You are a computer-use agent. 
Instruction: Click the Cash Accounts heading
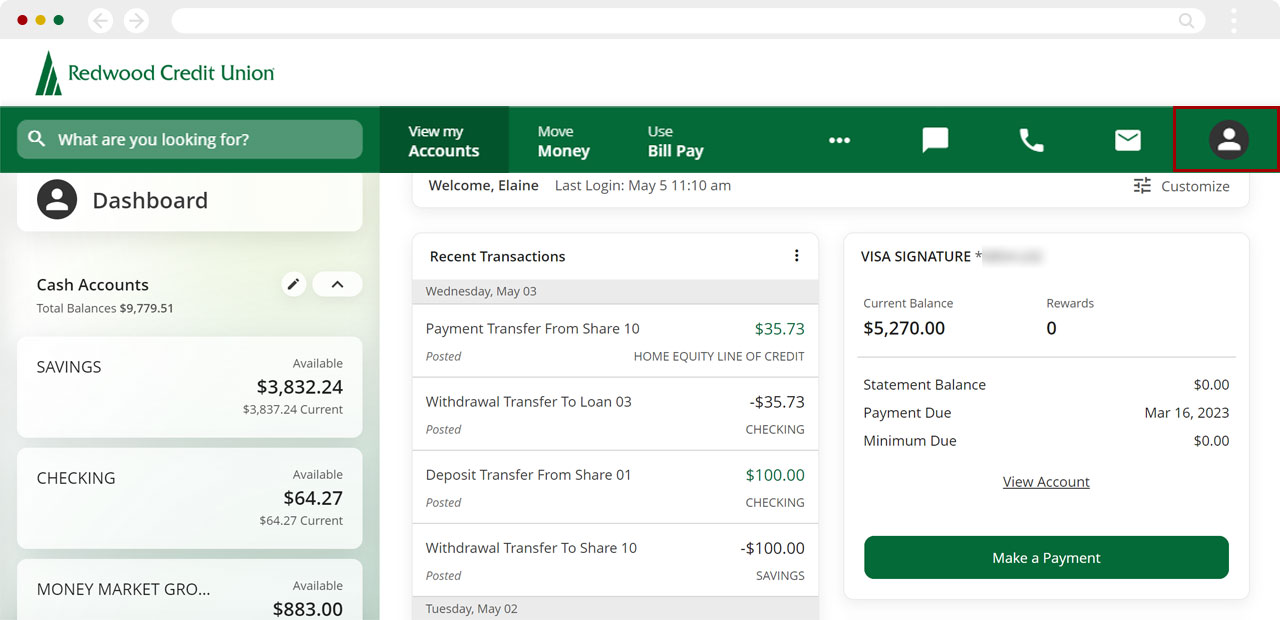point(92,285)
